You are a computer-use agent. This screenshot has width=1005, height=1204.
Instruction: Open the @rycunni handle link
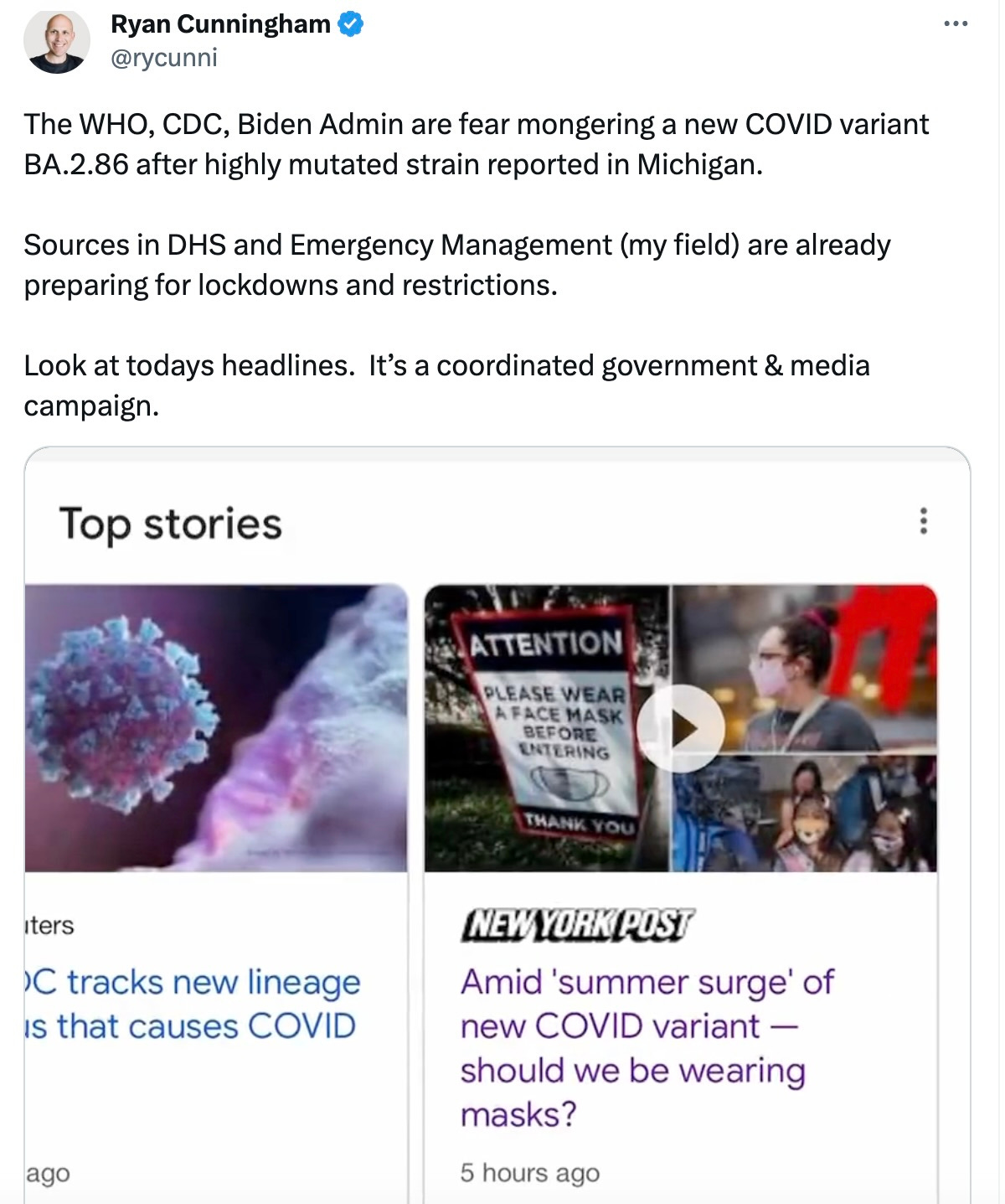click(x=164, y=58)
